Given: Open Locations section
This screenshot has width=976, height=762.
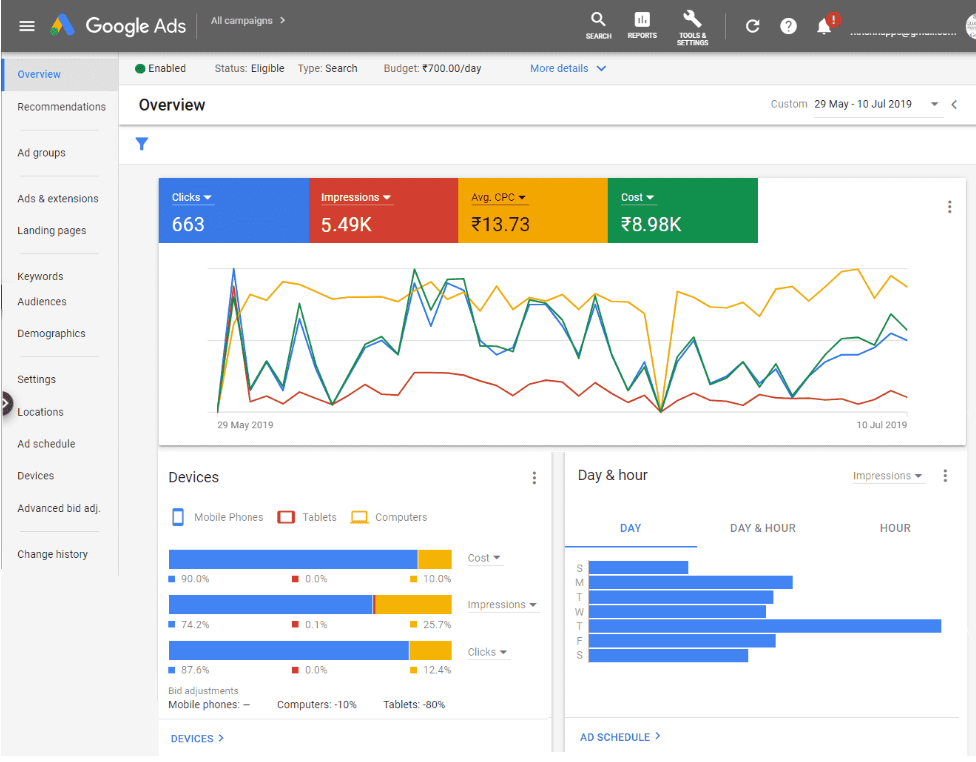Looking at the screenshot, I should click(40, 412).
